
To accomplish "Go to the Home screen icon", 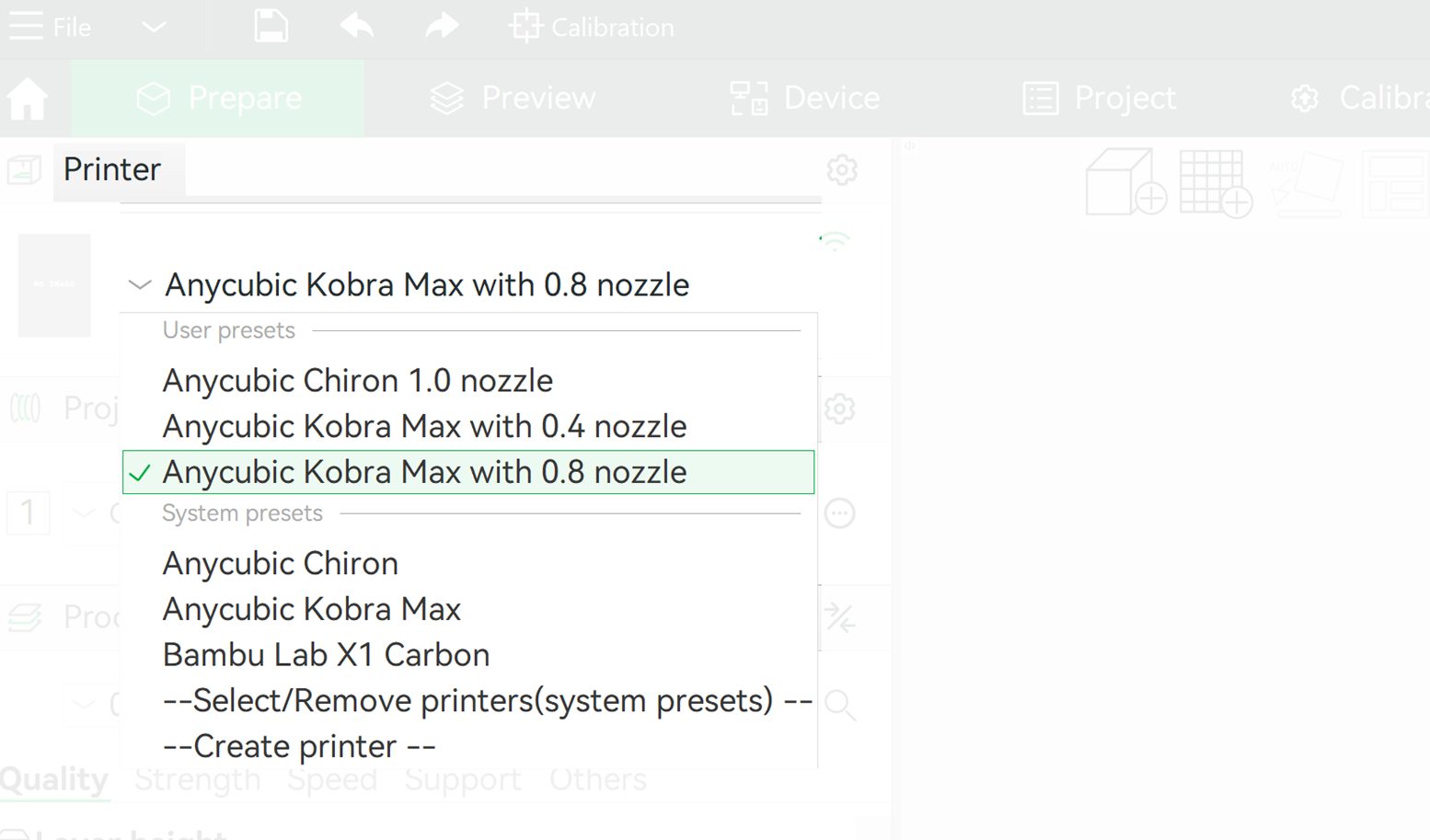I will click(28, 98).
